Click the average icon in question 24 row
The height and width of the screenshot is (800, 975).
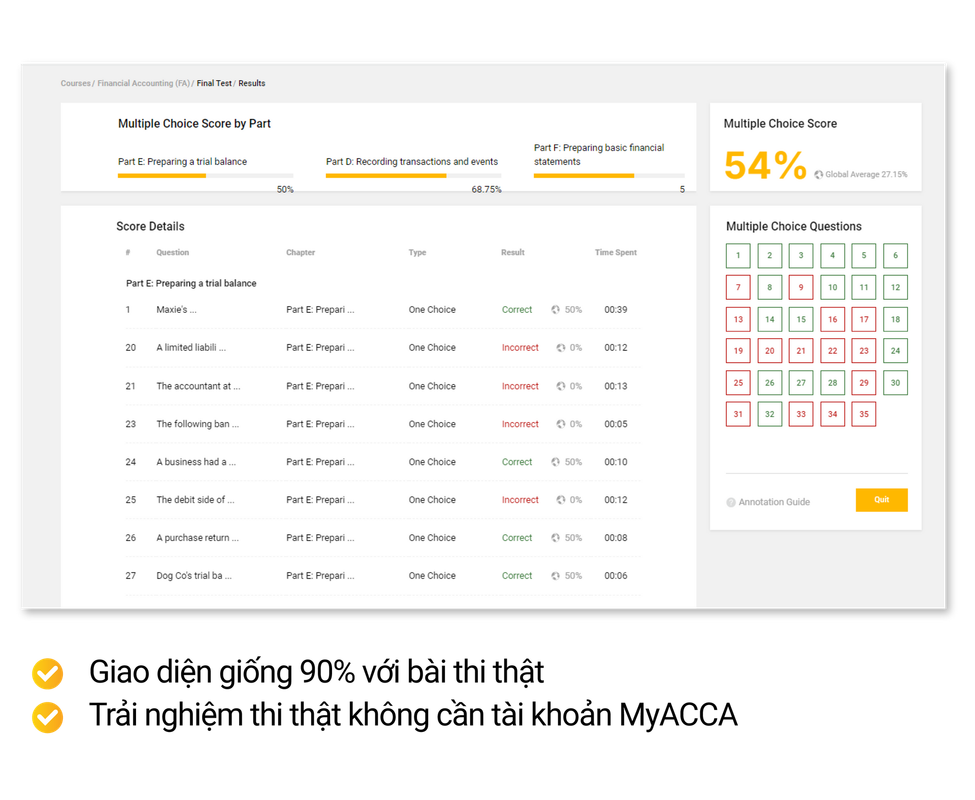pyautogui.click(x=555, y=462)
